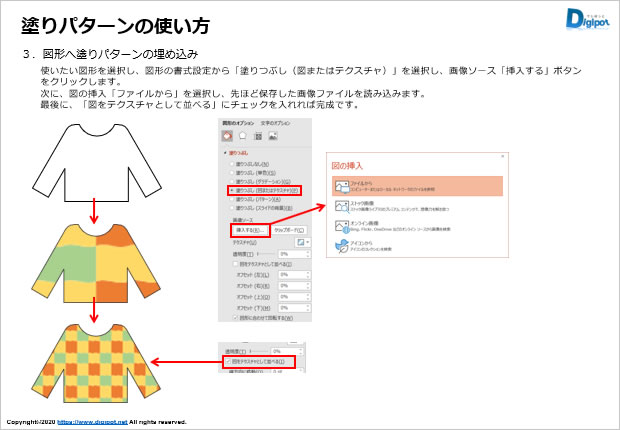Open the Effects pentagon icon tab

click(x=242, y=136)
